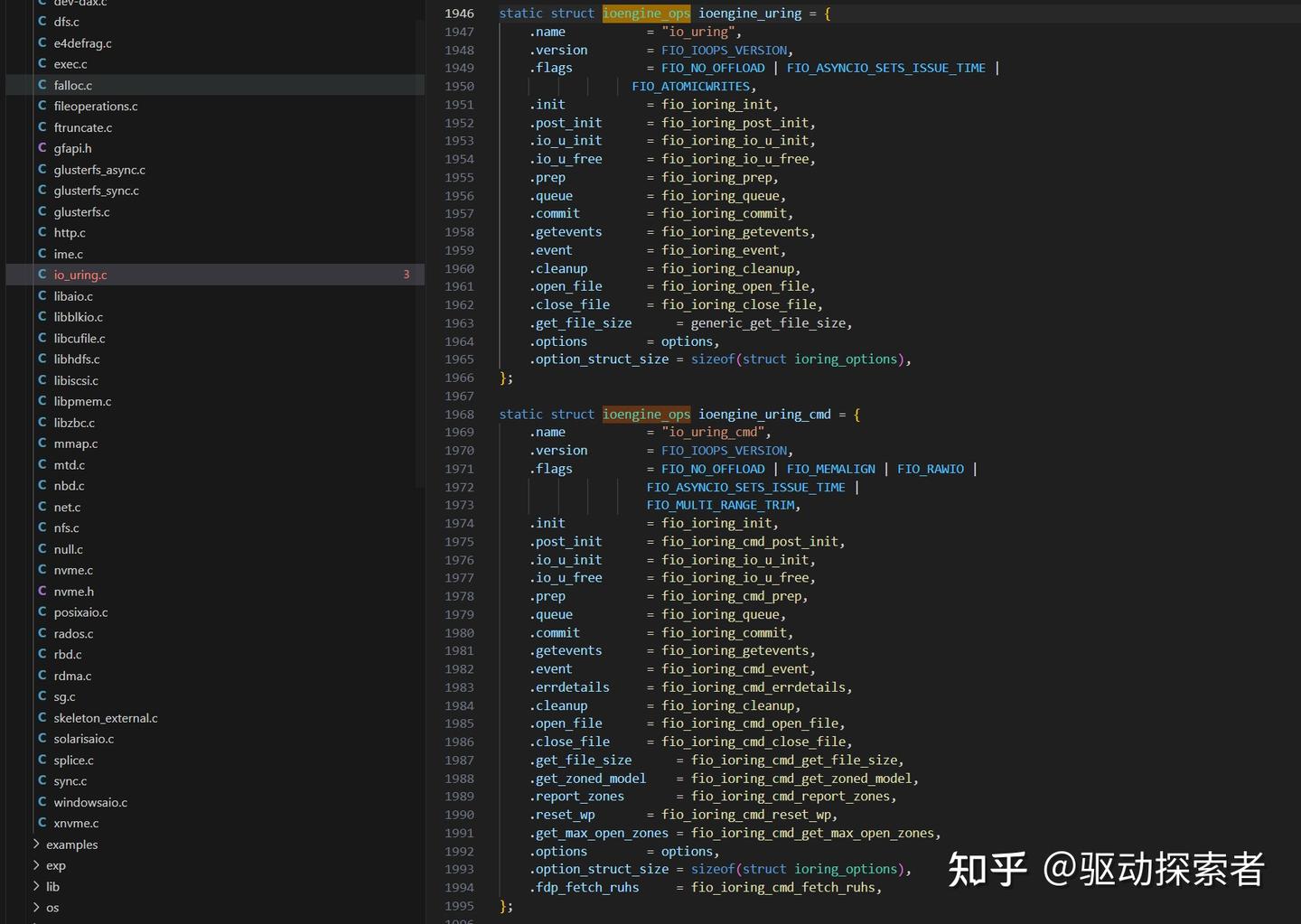Click FIO_MULTI_RANGE_TRIM flag in code
This screenshot has height=924, width=1301.
tap(721, 505)
